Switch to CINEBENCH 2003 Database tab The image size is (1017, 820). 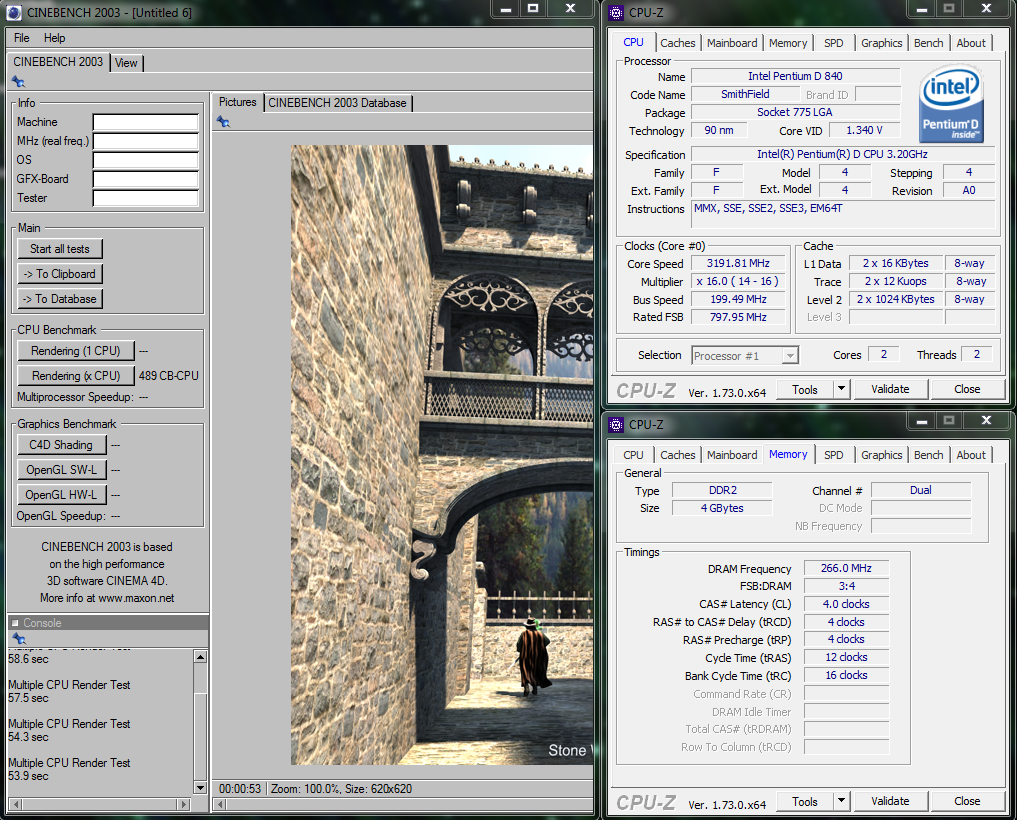click(337, 102)
